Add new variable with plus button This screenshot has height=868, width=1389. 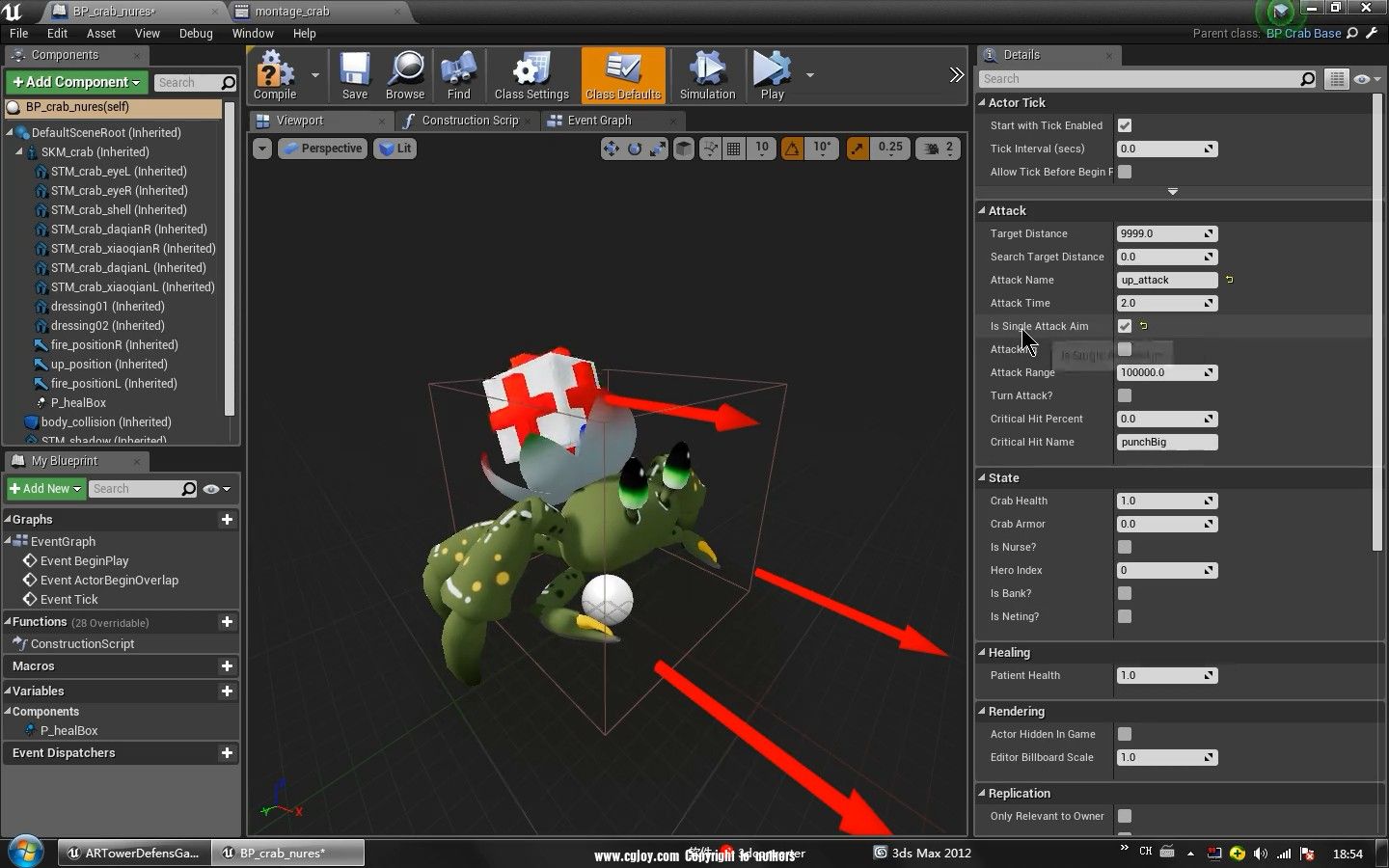coord(227,692)
